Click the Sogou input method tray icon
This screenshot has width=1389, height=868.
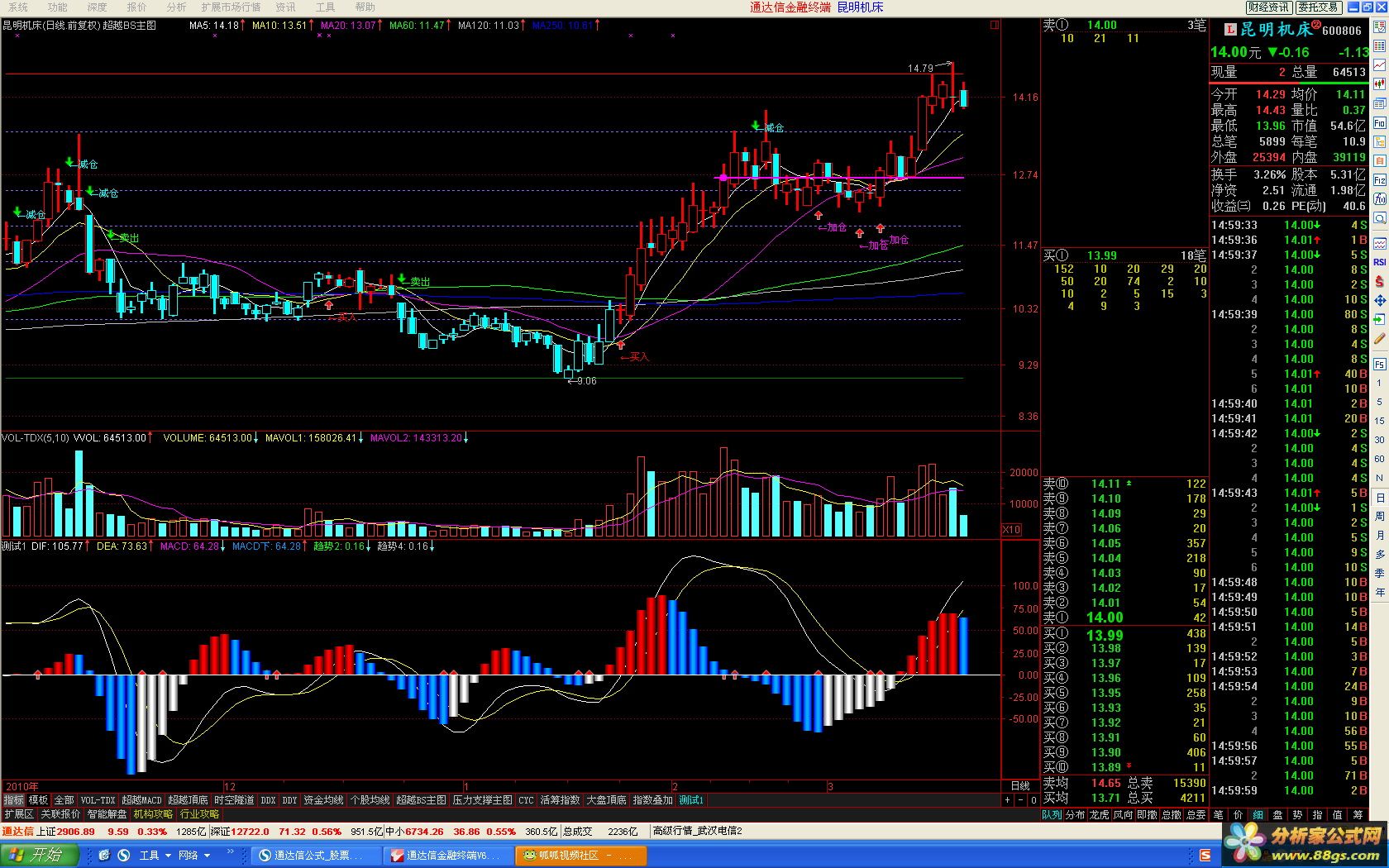[1205, 856]
